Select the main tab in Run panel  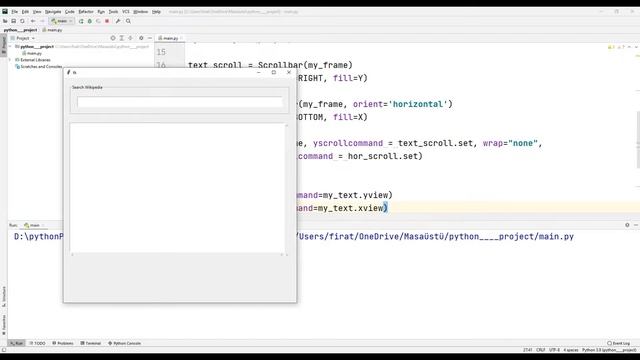tap(32, 225)
